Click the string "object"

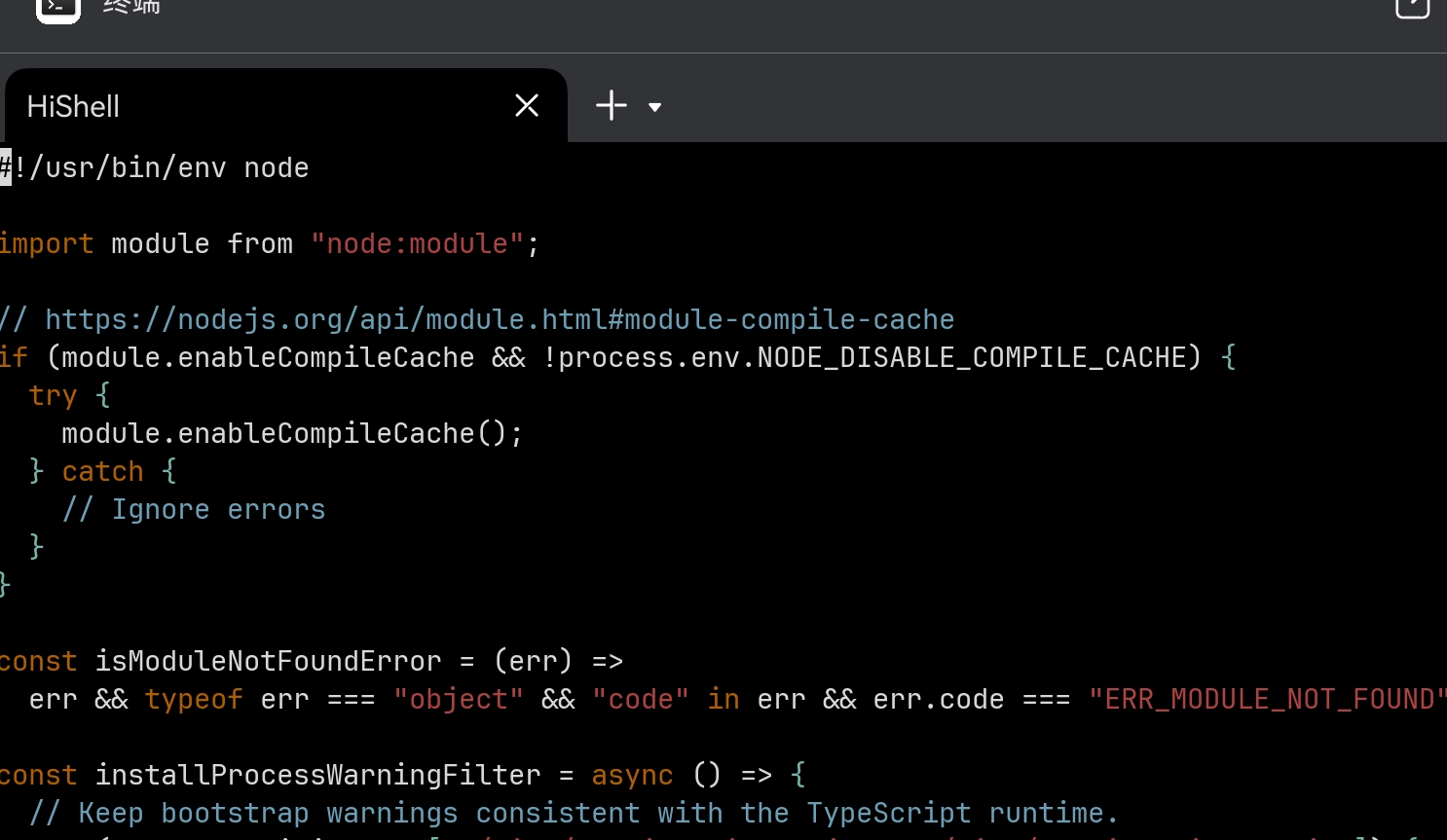click(x=459, y=699)
